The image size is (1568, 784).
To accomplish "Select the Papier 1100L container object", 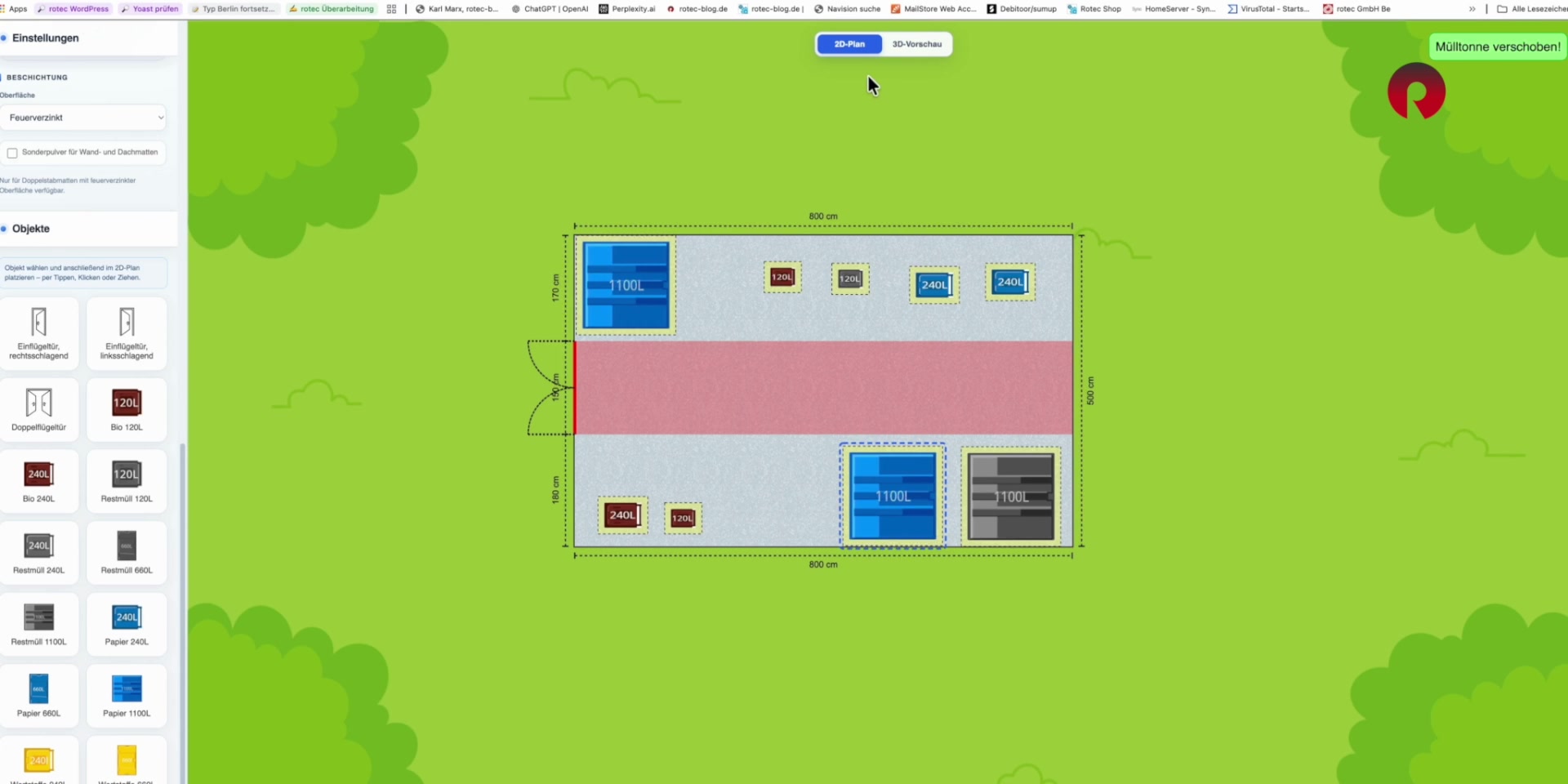I will point(127,695).
